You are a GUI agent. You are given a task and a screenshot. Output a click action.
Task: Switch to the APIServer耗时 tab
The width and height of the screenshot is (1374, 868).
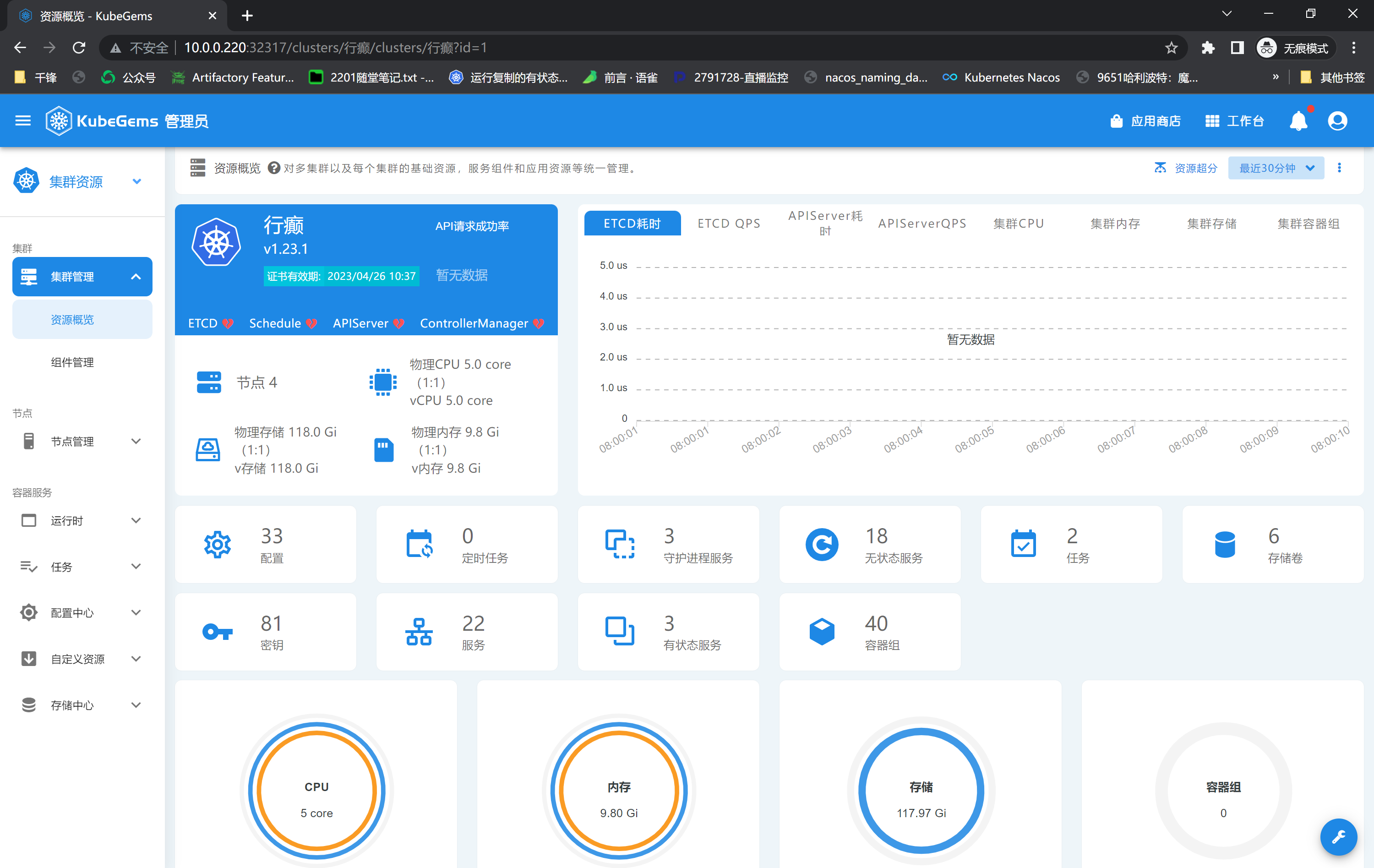pyautogui.click(x=825, y=223)
